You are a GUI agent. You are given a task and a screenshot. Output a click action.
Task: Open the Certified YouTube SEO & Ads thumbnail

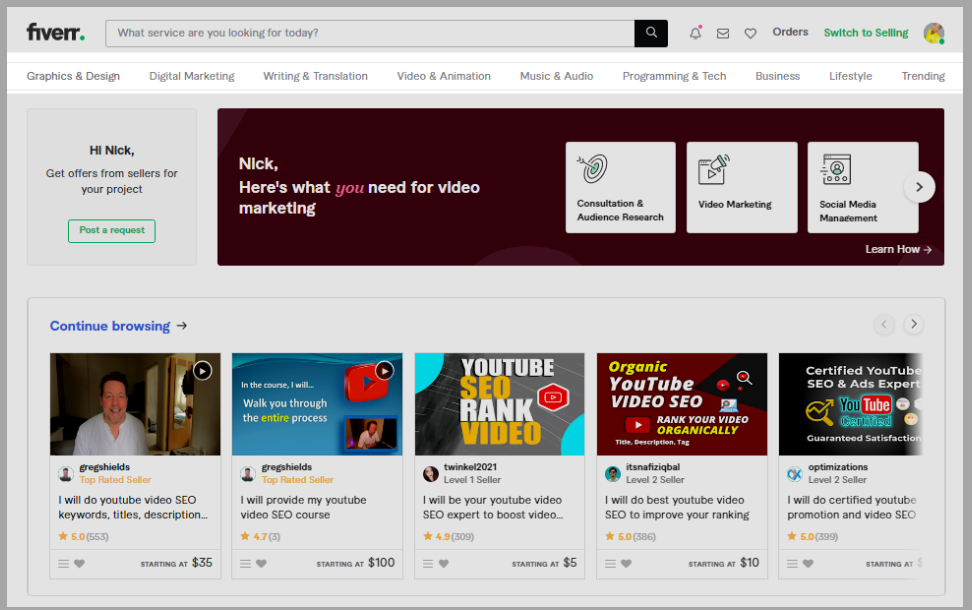pyautogui.click(x=850, y=404)
